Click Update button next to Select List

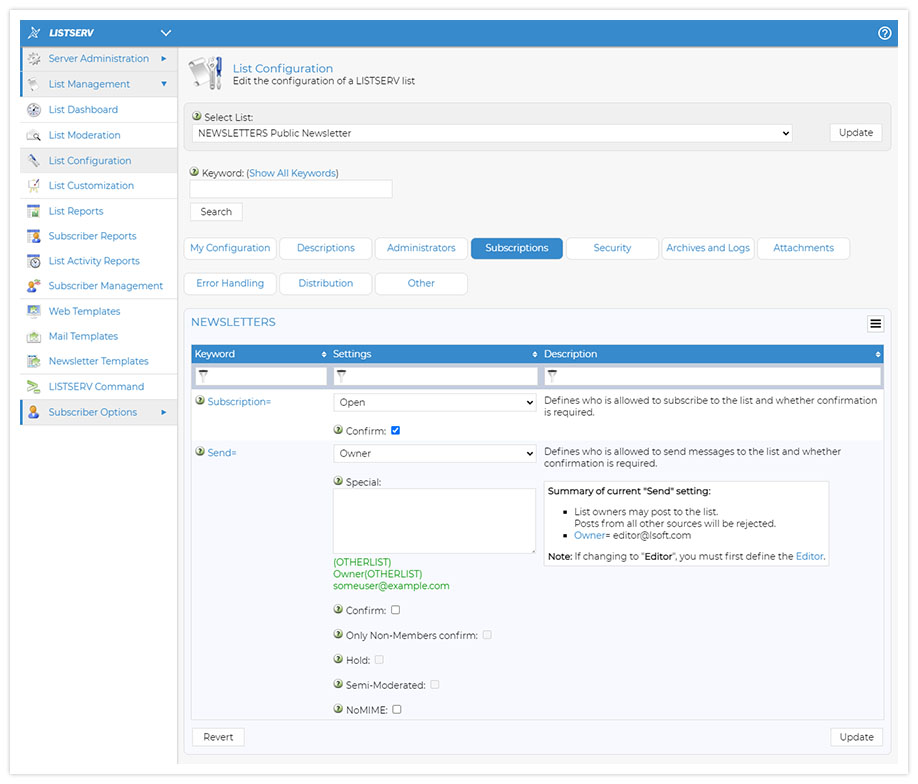point(856,133)
